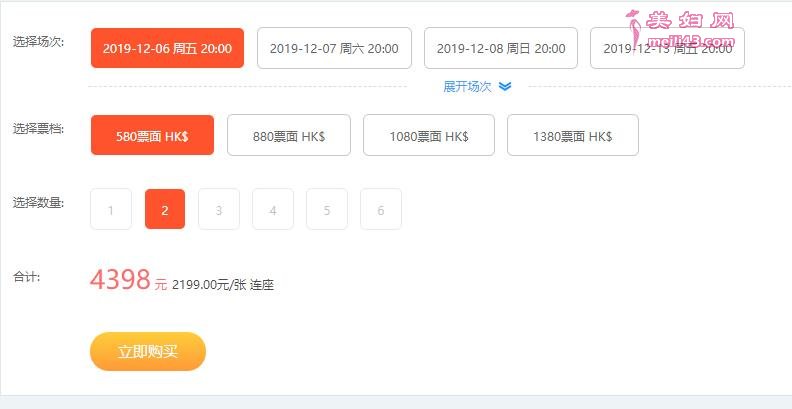Choose quantity 3 tickets

pyautogui.click(x=219, y=209)
